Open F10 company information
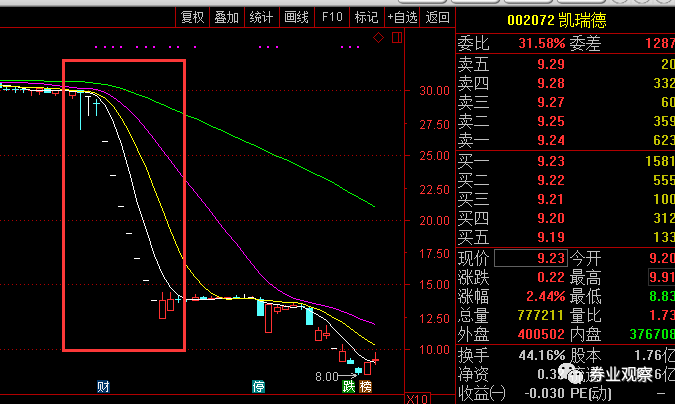Image resolution: width=675 pixels, height=404 pixels. click(332, 17)
